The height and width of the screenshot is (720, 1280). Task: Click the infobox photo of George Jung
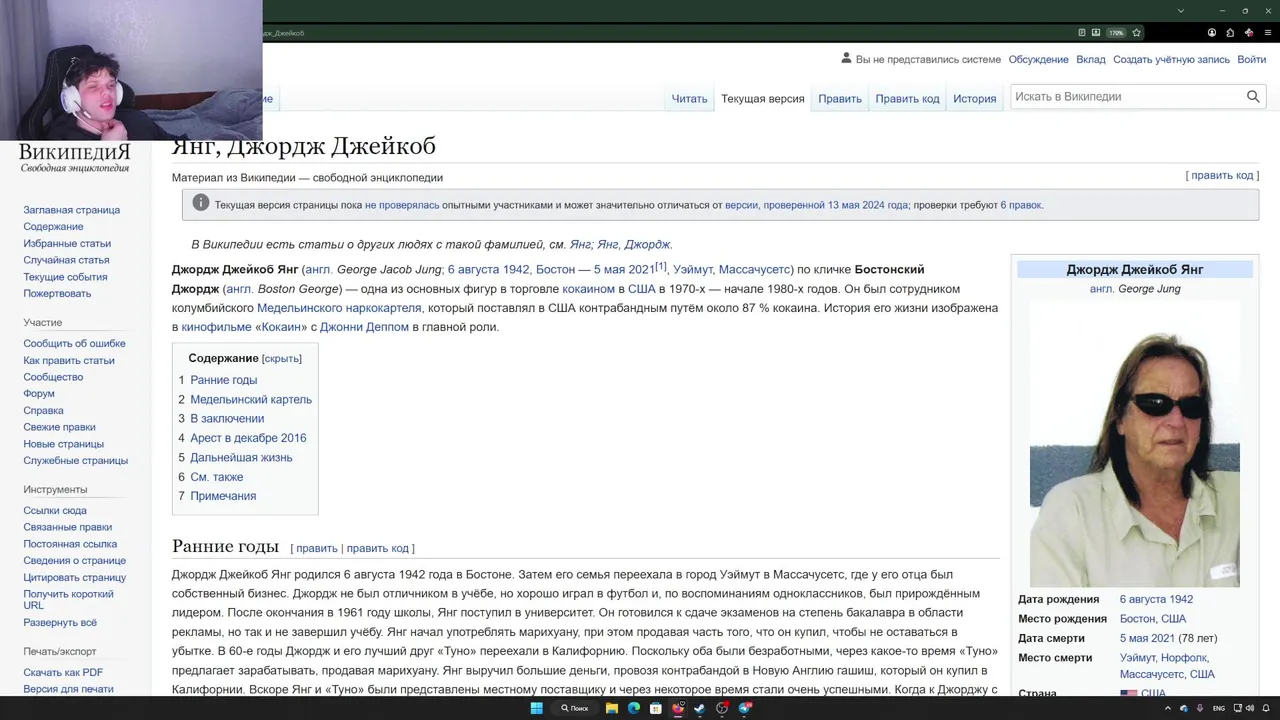point(1135,444)
